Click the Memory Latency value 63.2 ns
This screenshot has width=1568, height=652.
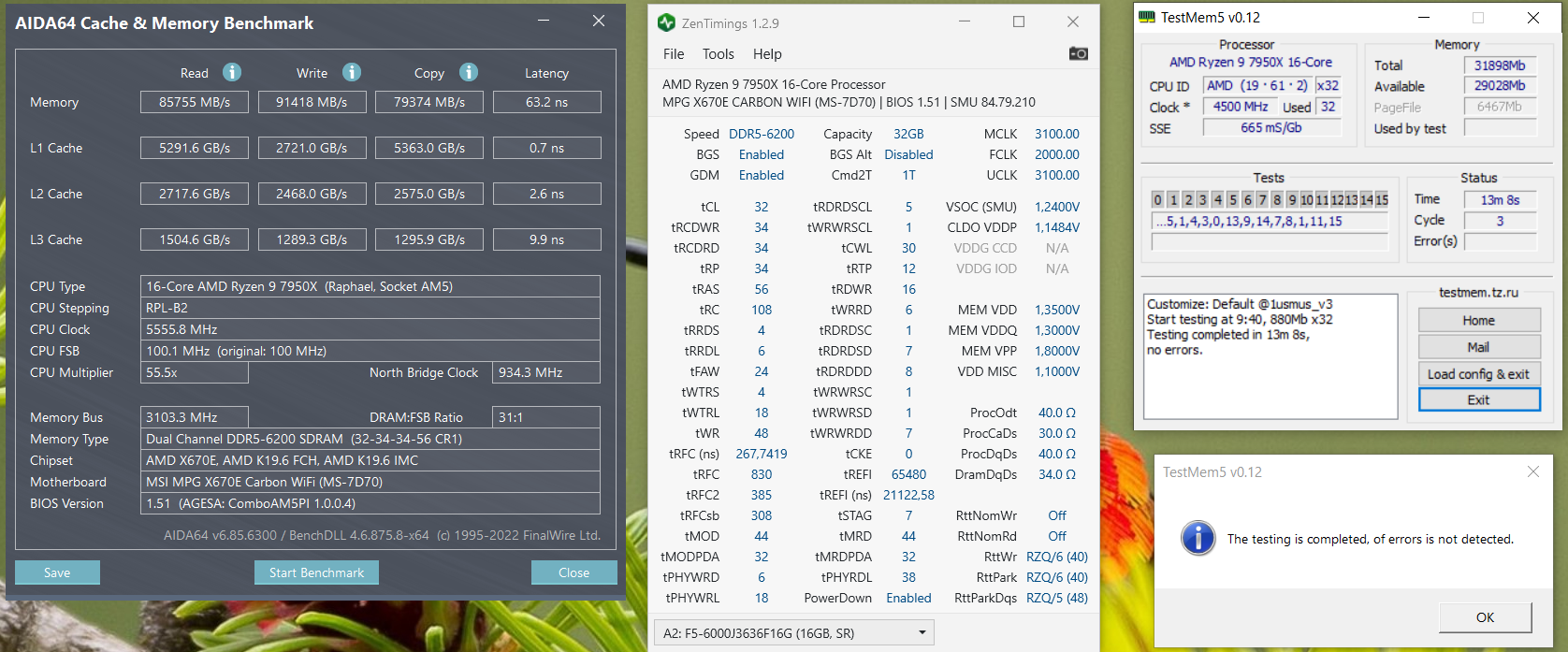tap(546, 102)
